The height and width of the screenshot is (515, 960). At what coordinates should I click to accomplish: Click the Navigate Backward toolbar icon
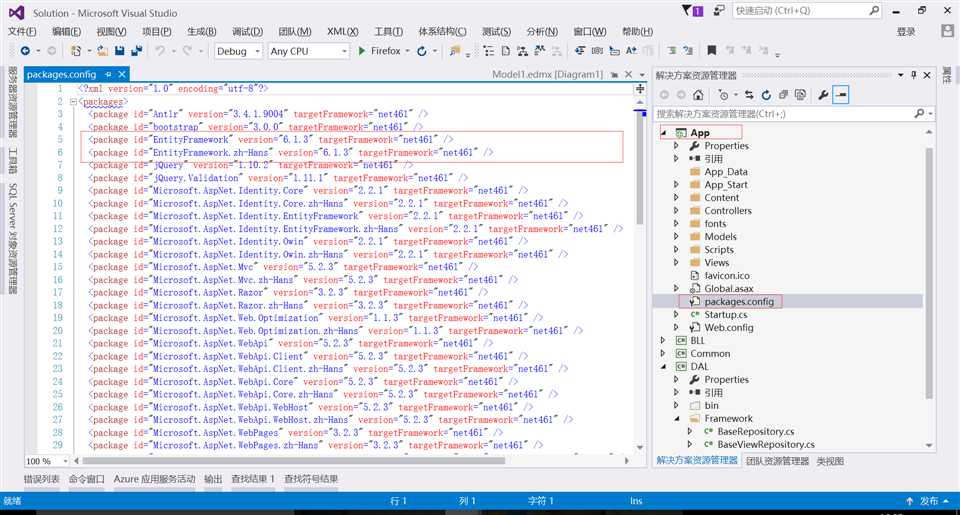(x=25, y=51)
